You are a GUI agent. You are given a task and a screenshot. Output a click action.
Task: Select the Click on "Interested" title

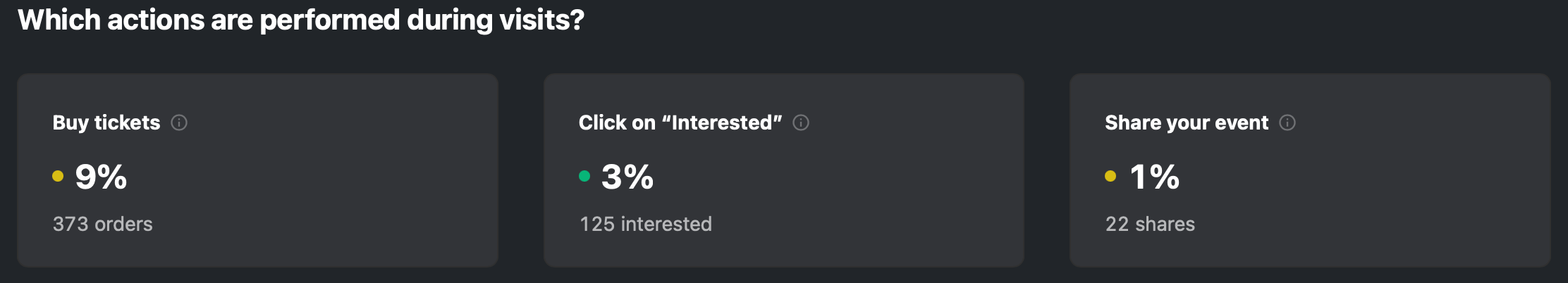tap(680, 122)
